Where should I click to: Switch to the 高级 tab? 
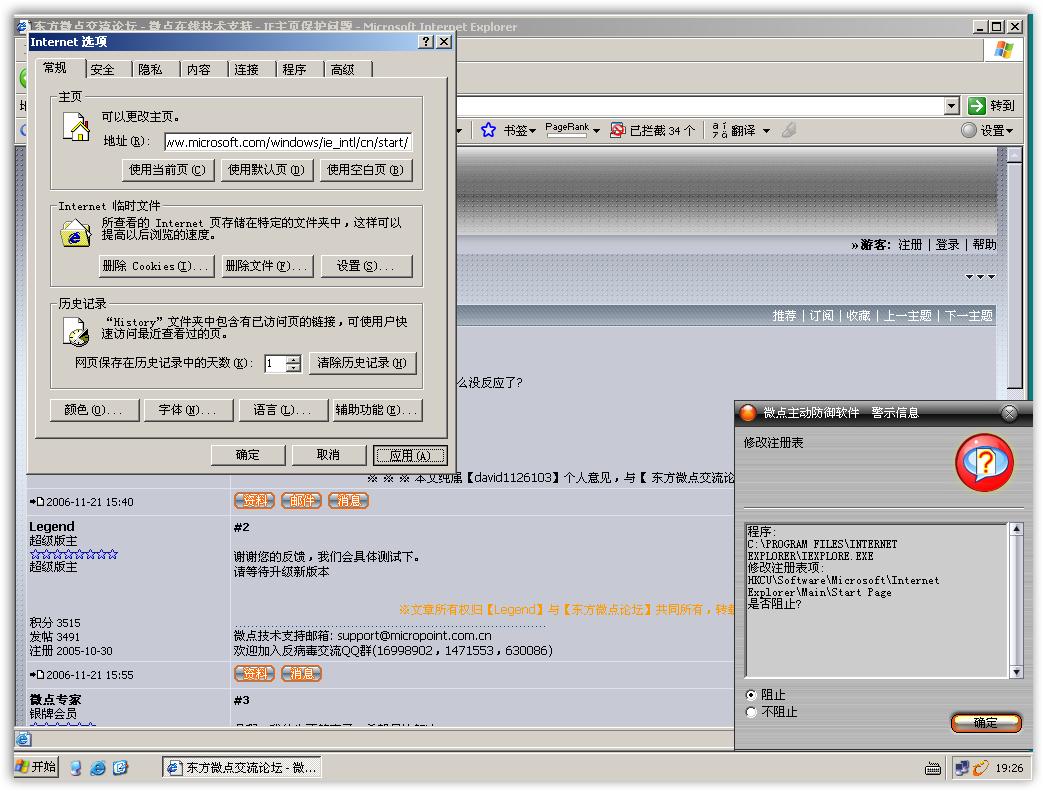click(342, 69)
